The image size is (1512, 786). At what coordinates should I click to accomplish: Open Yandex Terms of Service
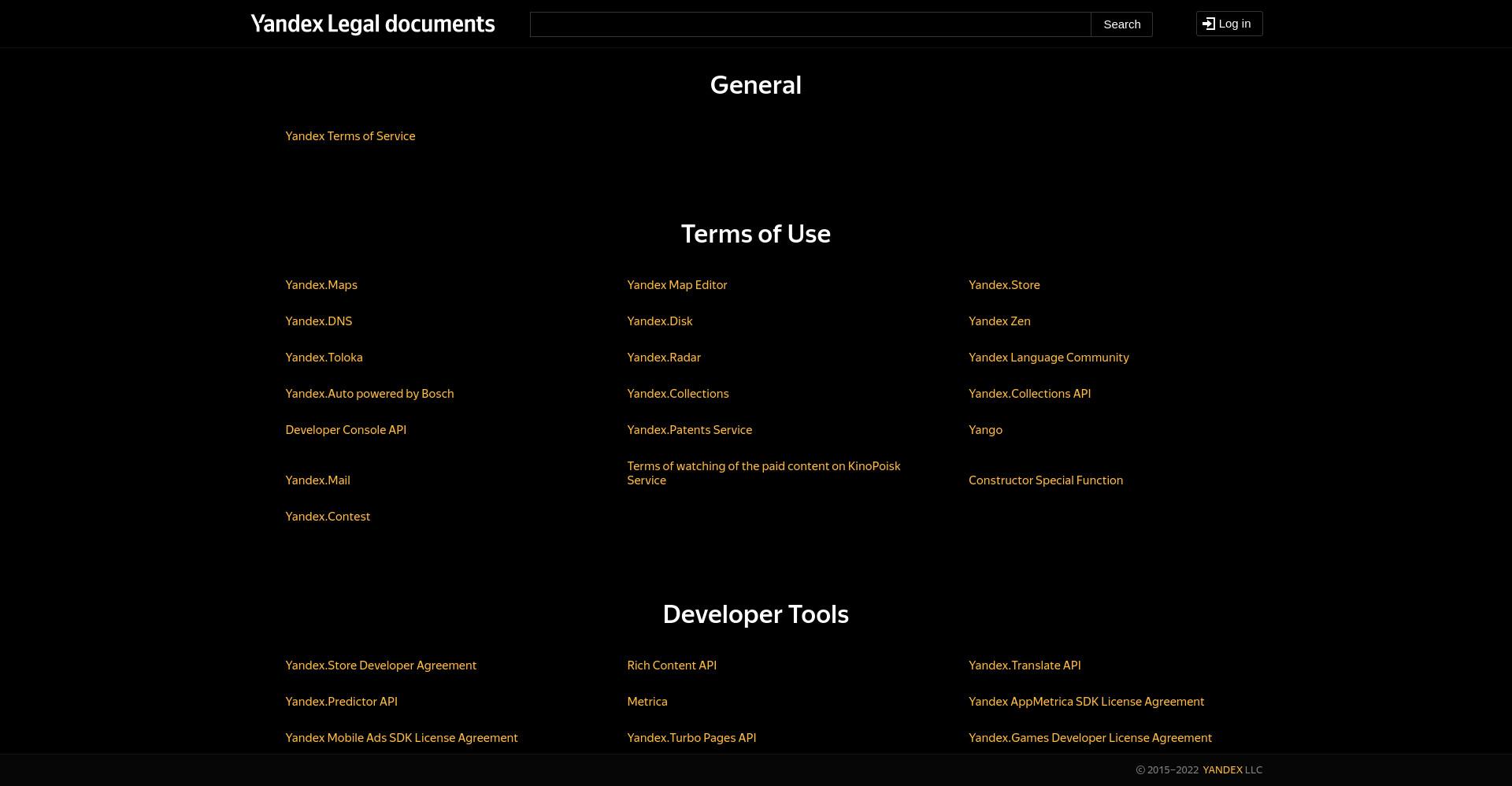coord(350,136)
